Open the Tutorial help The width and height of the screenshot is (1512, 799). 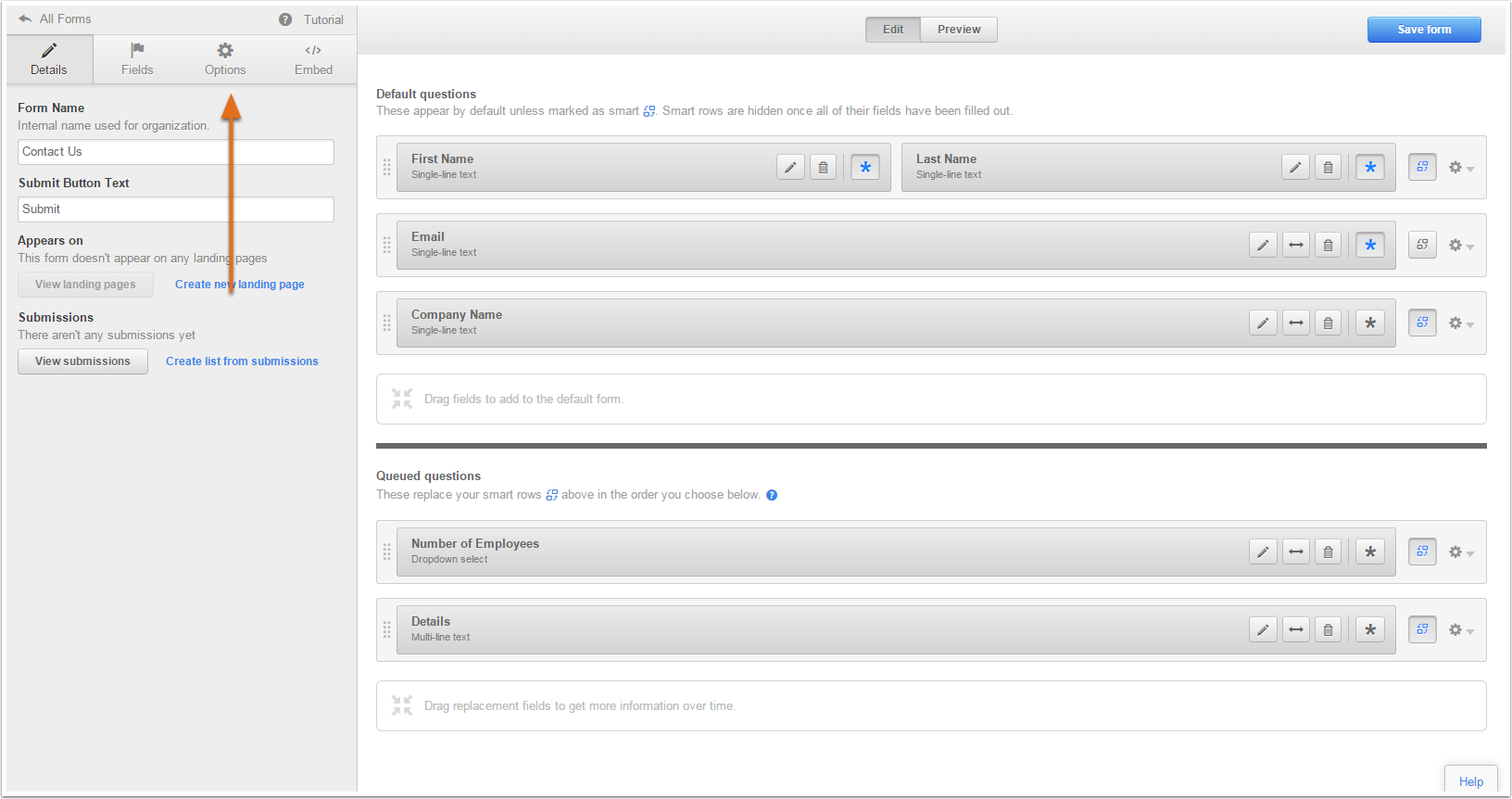coord(311,19)
